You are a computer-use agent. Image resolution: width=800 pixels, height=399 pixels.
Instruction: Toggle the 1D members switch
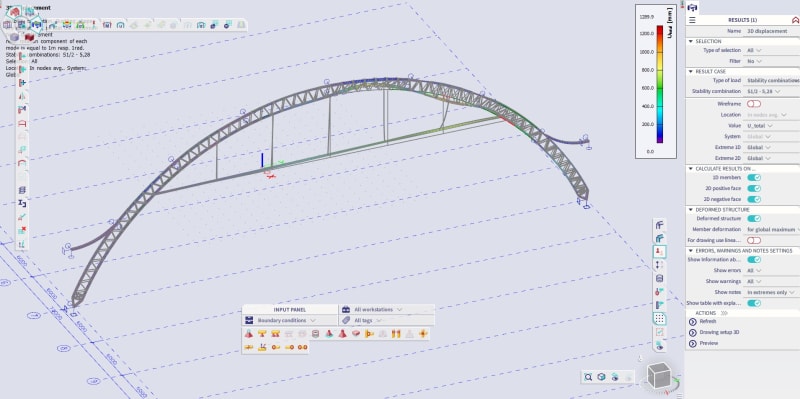[x=754, y=177]
